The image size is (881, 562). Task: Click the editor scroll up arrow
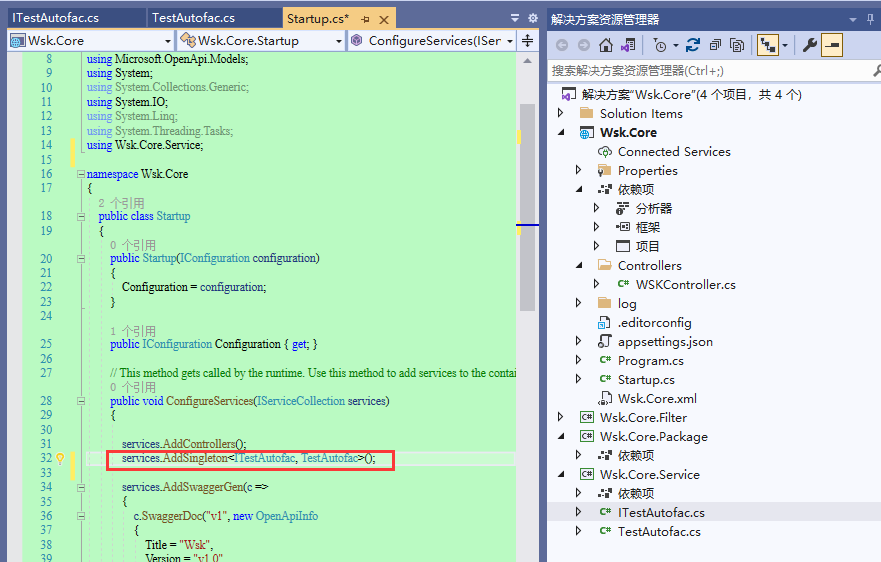tap(527, 61)
